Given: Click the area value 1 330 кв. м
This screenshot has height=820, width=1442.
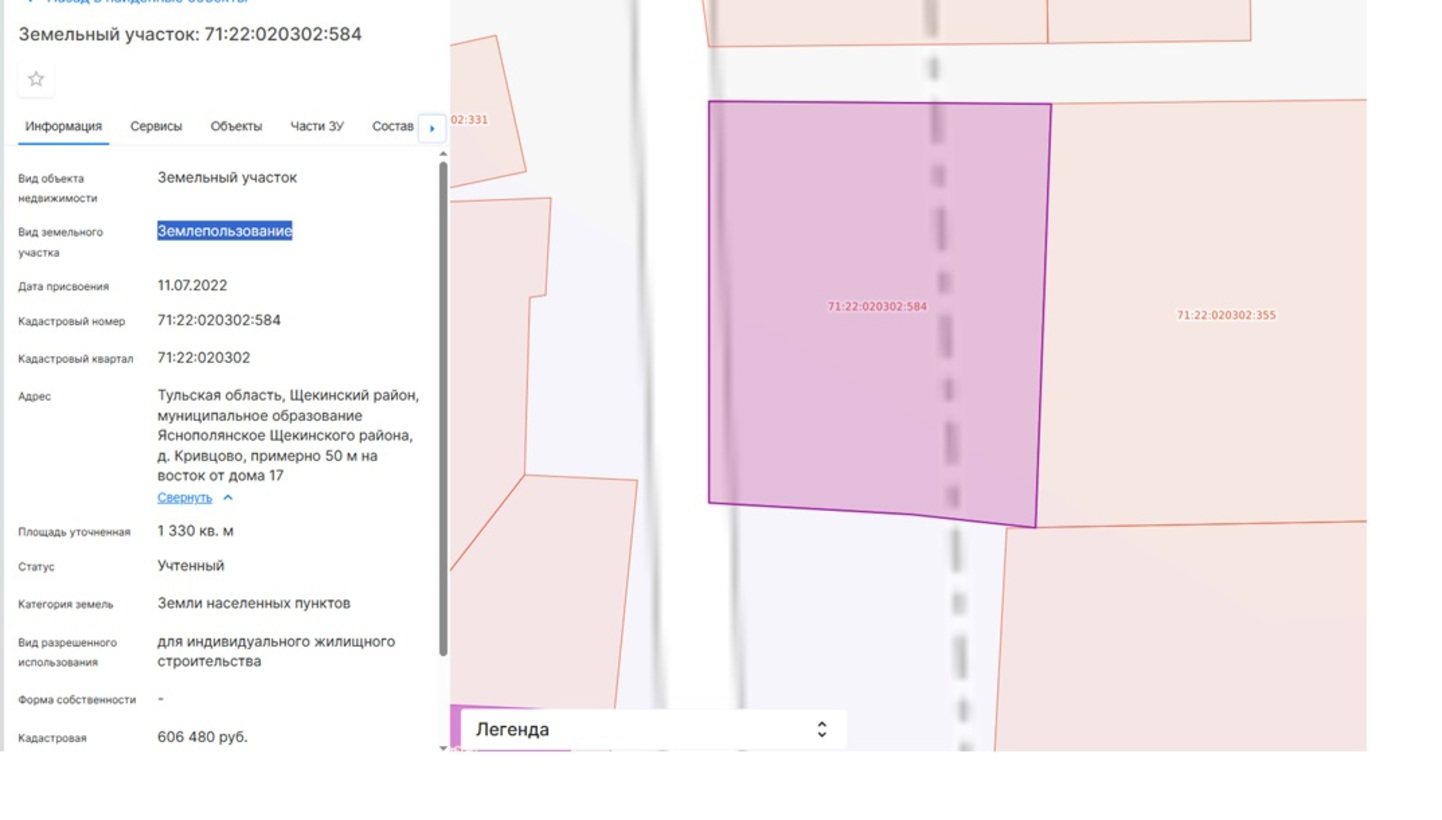Looking at the screenshot, I should 195,531.
